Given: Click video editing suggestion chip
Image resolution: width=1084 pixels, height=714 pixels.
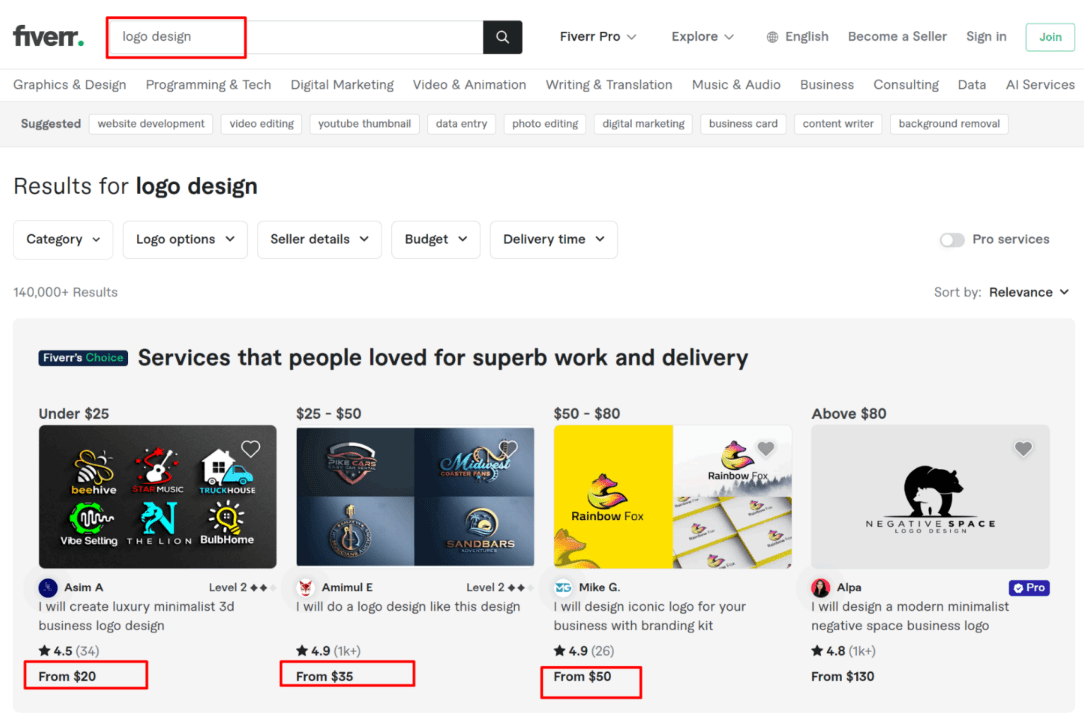Looking at the screenshot, I should [261, 124].
